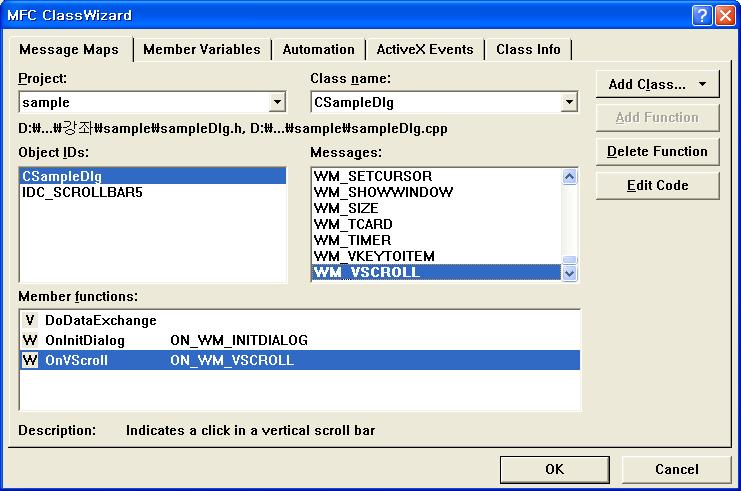Select the W icon beside OnInitDialog
This screenshot has width=741, height=491.
30,340
